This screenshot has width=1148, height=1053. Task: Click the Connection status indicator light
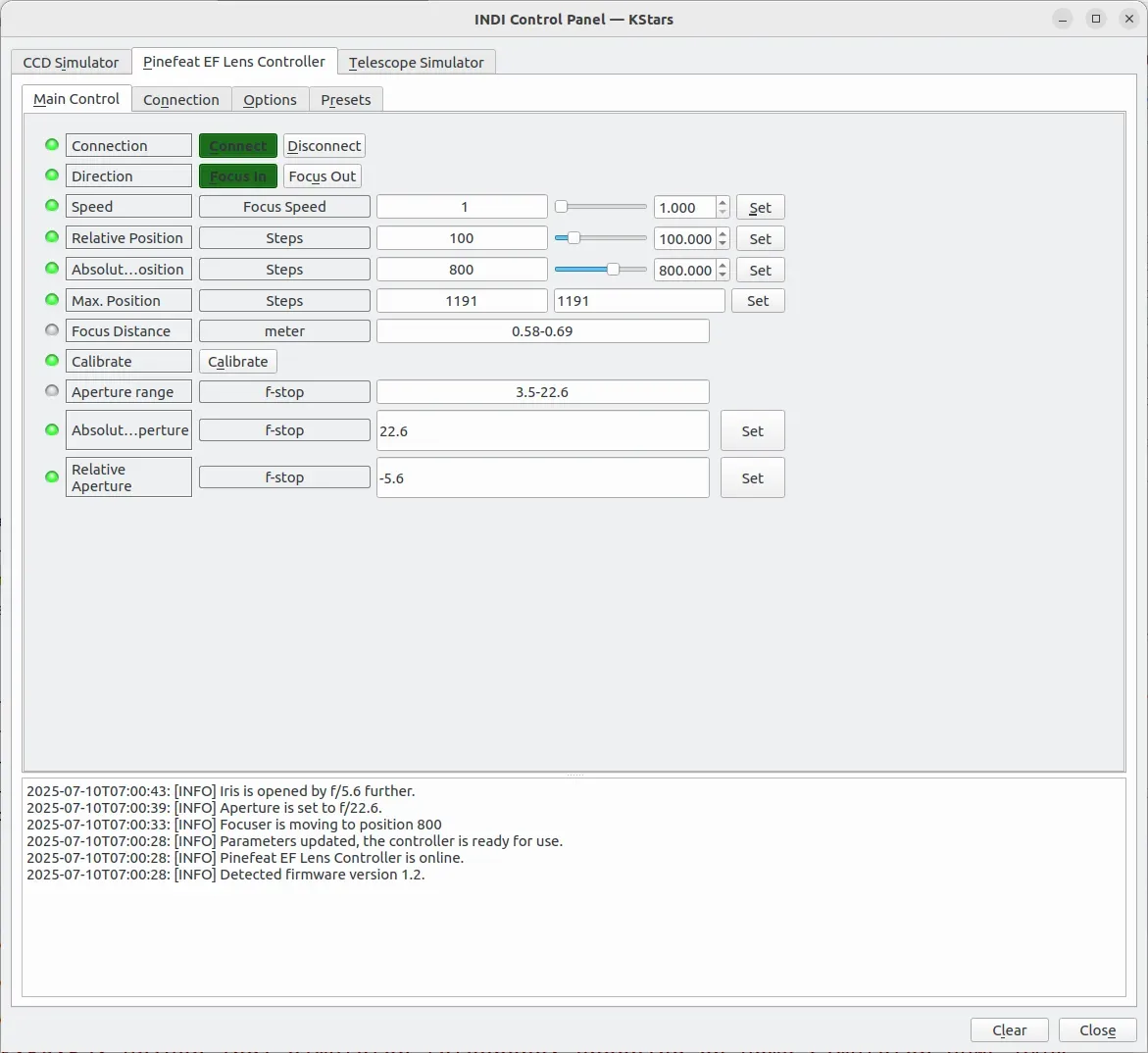pos(52,144)
